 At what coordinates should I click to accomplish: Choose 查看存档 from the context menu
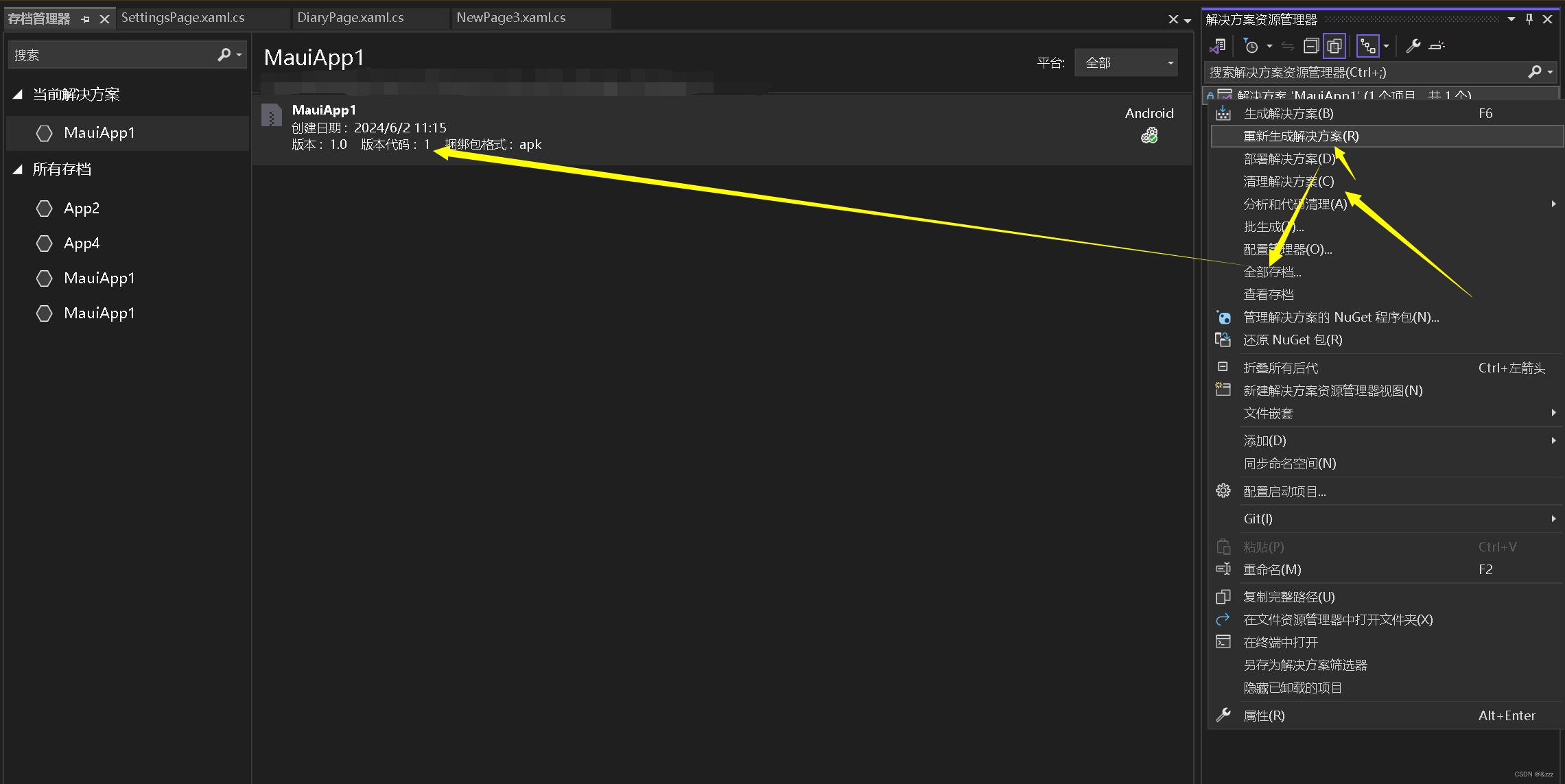[1387, 294]
